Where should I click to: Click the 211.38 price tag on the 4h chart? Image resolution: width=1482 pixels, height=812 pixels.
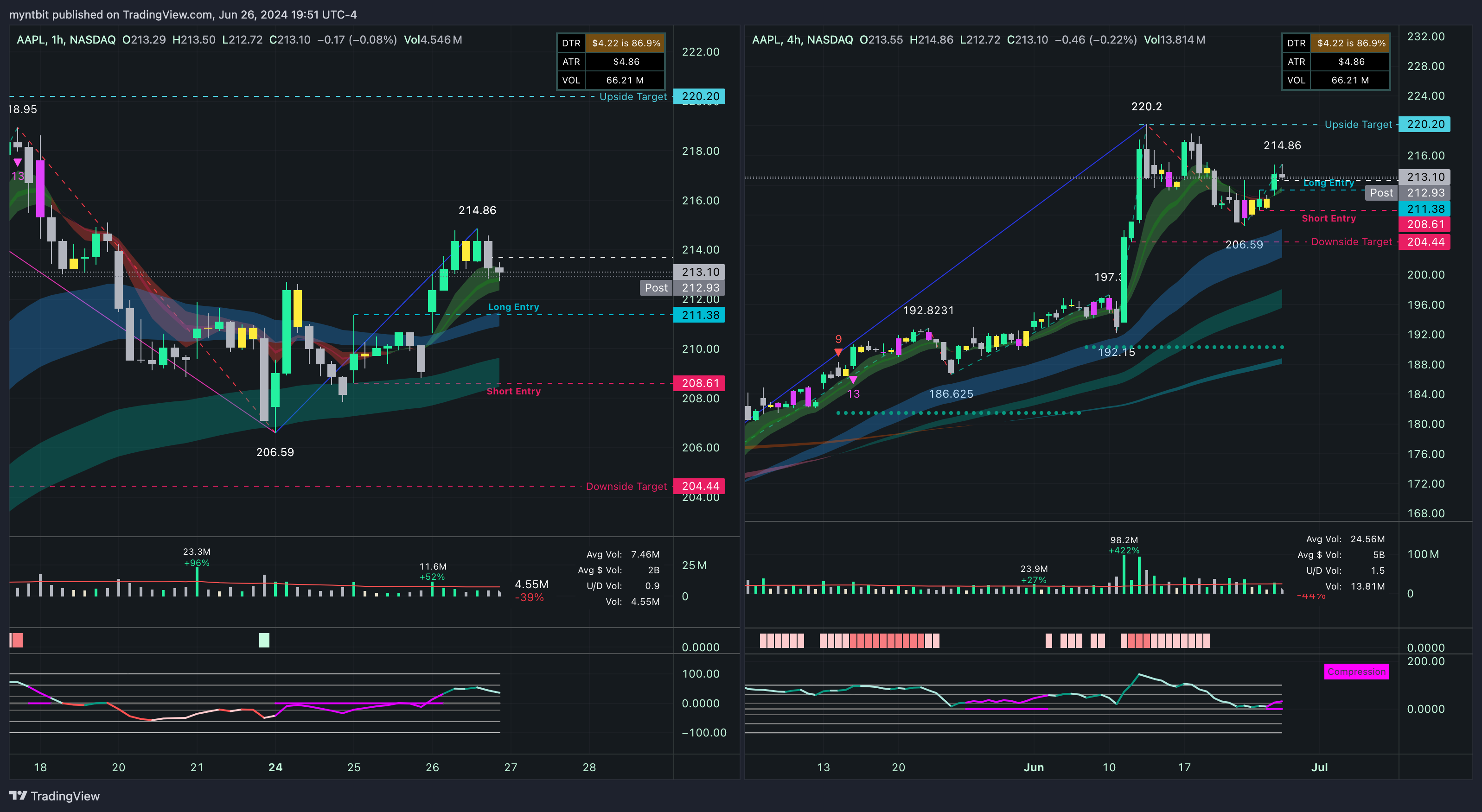coord(1425,209)
